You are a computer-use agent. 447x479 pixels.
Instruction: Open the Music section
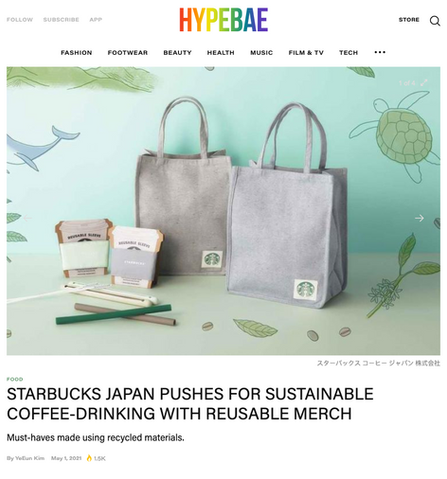click(262, 53)
